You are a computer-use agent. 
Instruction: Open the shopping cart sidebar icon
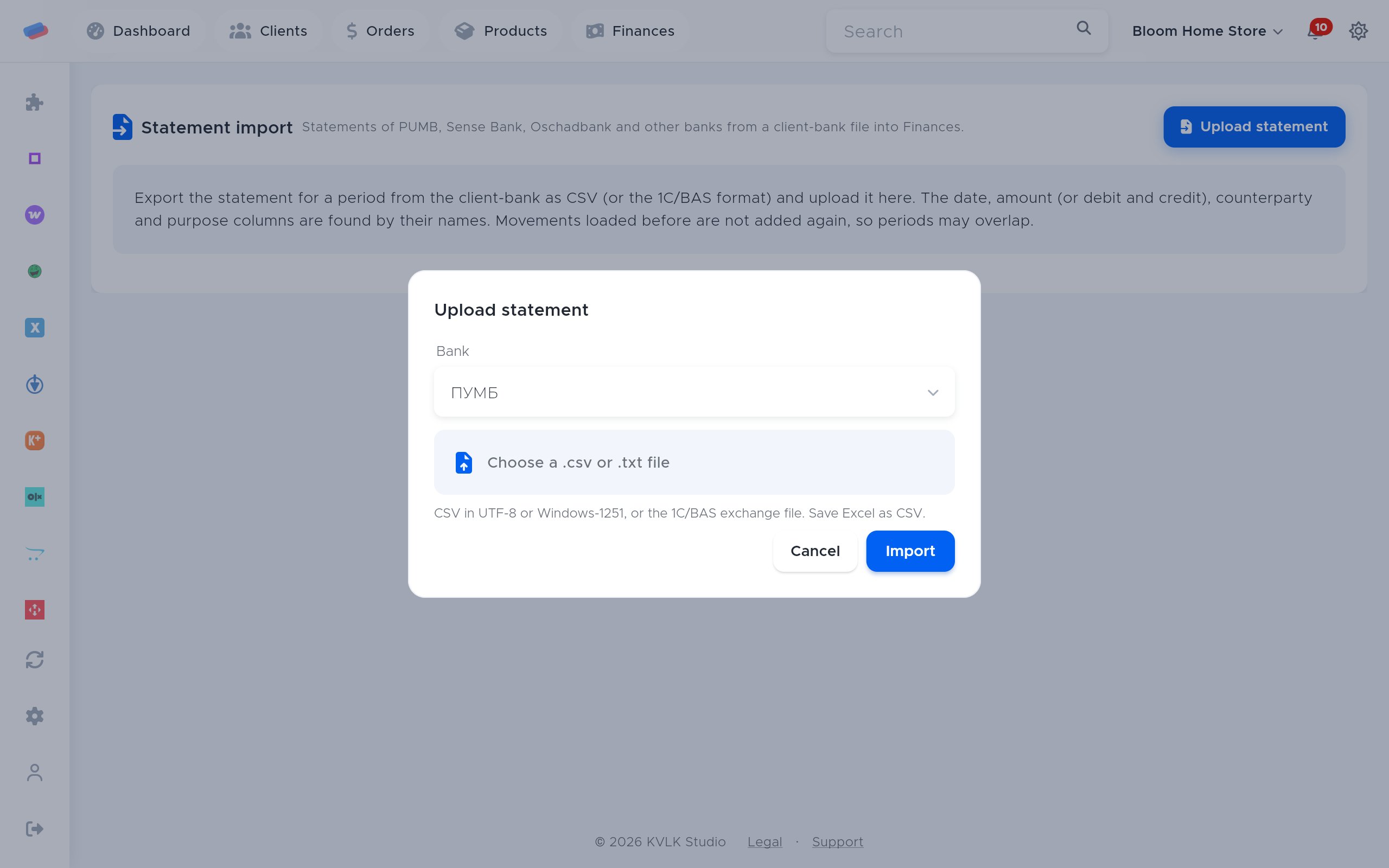(34, 553)
